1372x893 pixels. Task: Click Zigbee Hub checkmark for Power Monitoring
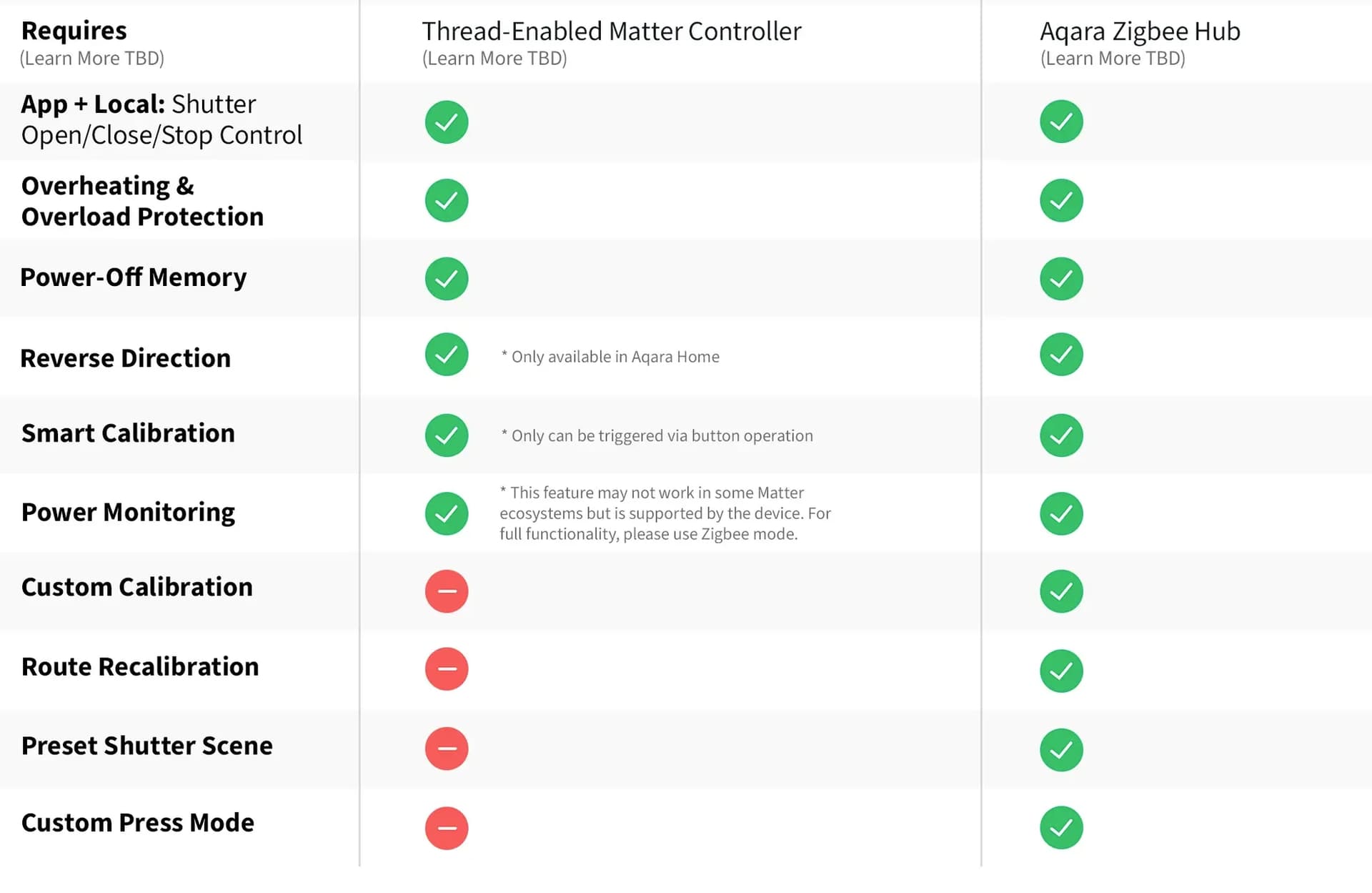coord(1061,513)
